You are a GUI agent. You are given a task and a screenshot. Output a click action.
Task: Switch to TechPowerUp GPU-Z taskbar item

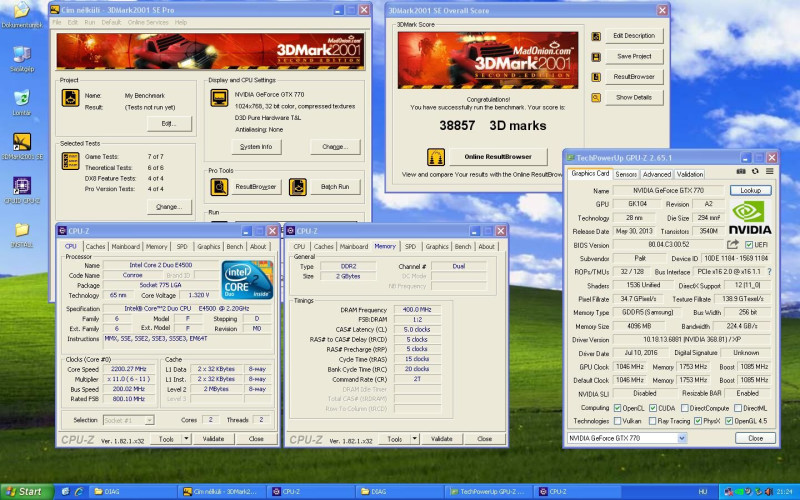click(x=487, y=491)
